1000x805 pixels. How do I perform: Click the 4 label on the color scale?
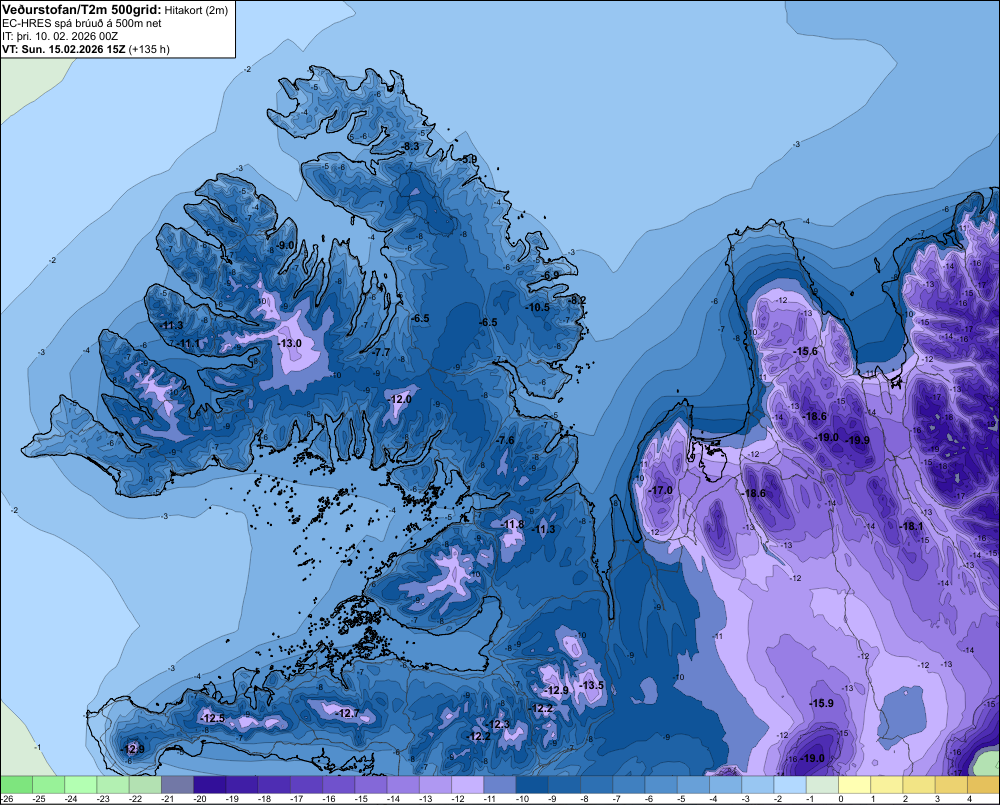(970, 799)
